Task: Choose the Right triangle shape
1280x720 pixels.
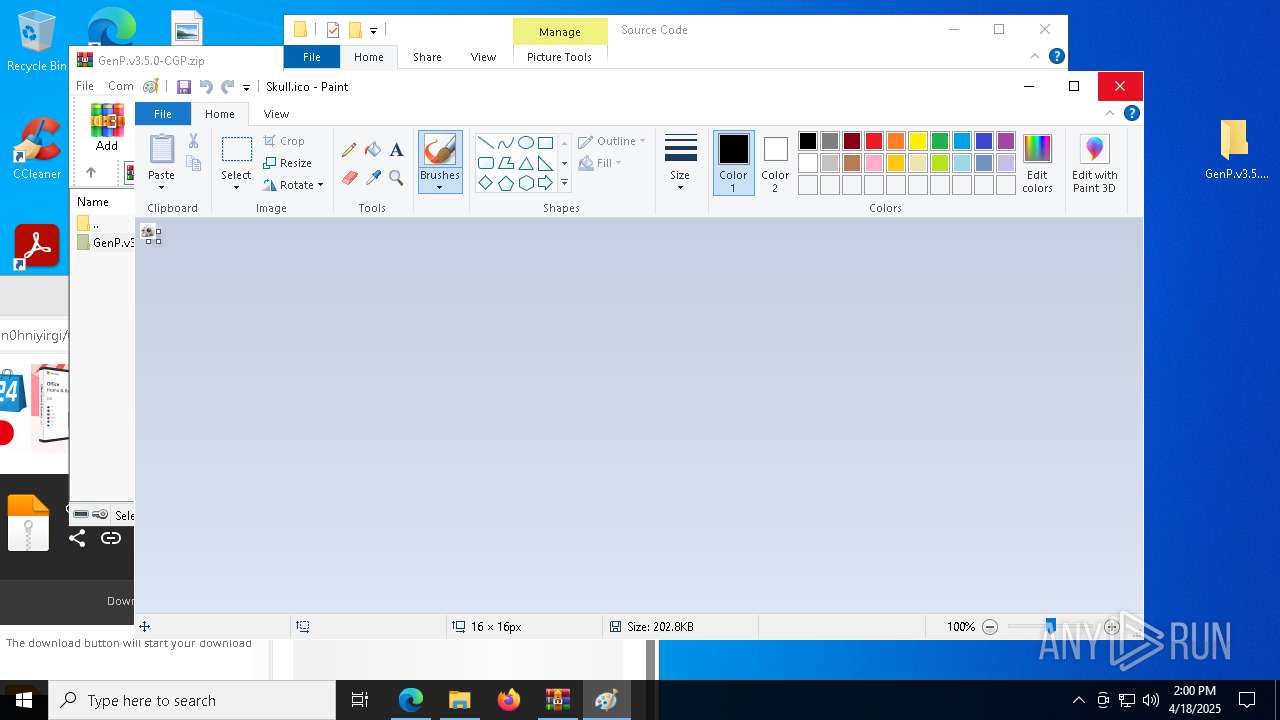Action: [545, 163]
